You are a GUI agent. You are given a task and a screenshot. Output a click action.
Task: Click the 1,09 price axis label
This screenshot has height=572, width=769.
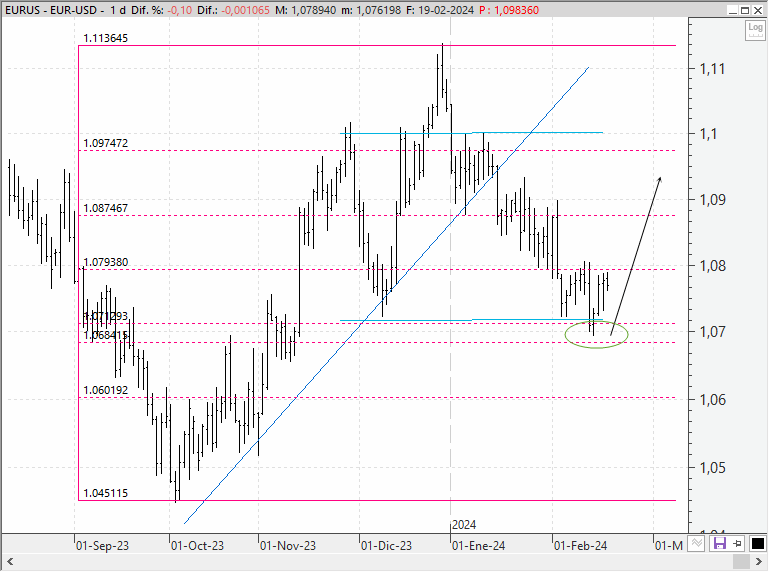713,200
